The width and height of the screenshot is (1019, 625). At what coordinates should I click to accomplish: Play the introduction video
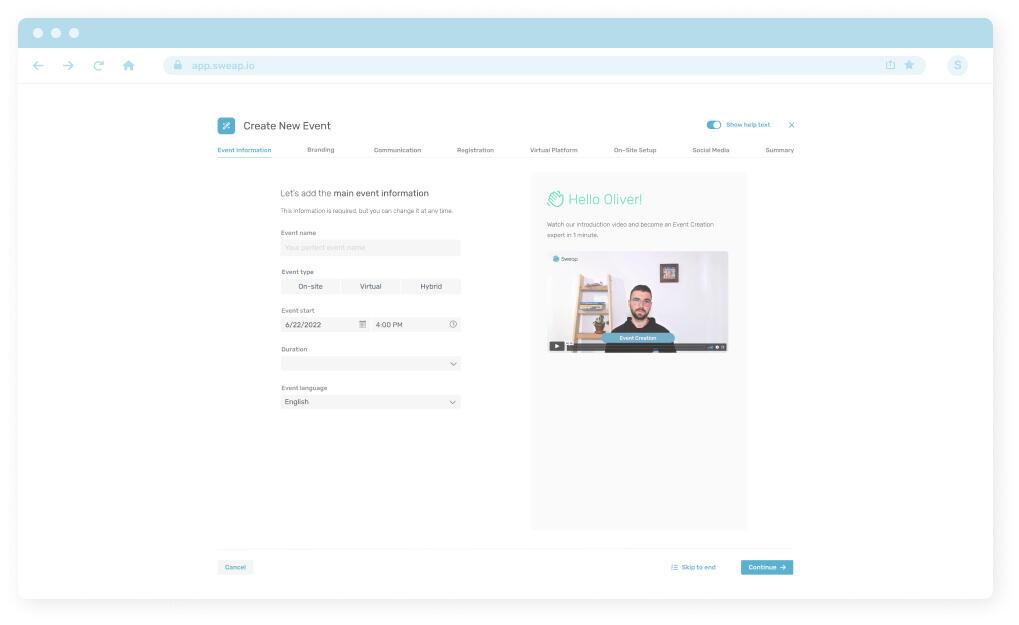556,346
